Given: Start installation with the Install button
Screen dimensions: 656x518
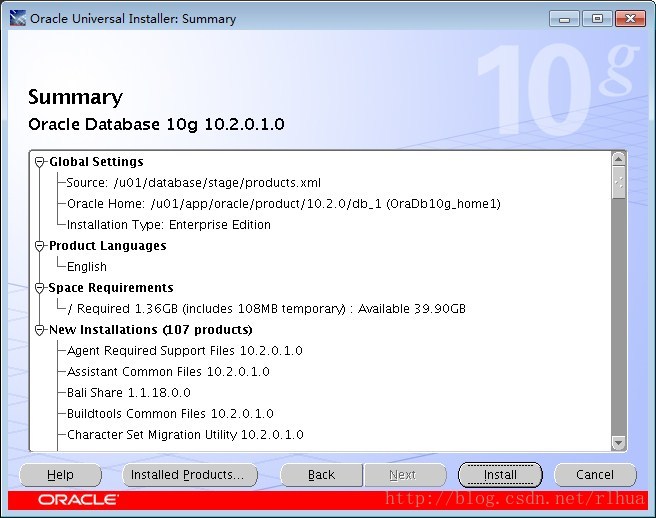Looking at the screenshot, I should [x=500, y=475].
